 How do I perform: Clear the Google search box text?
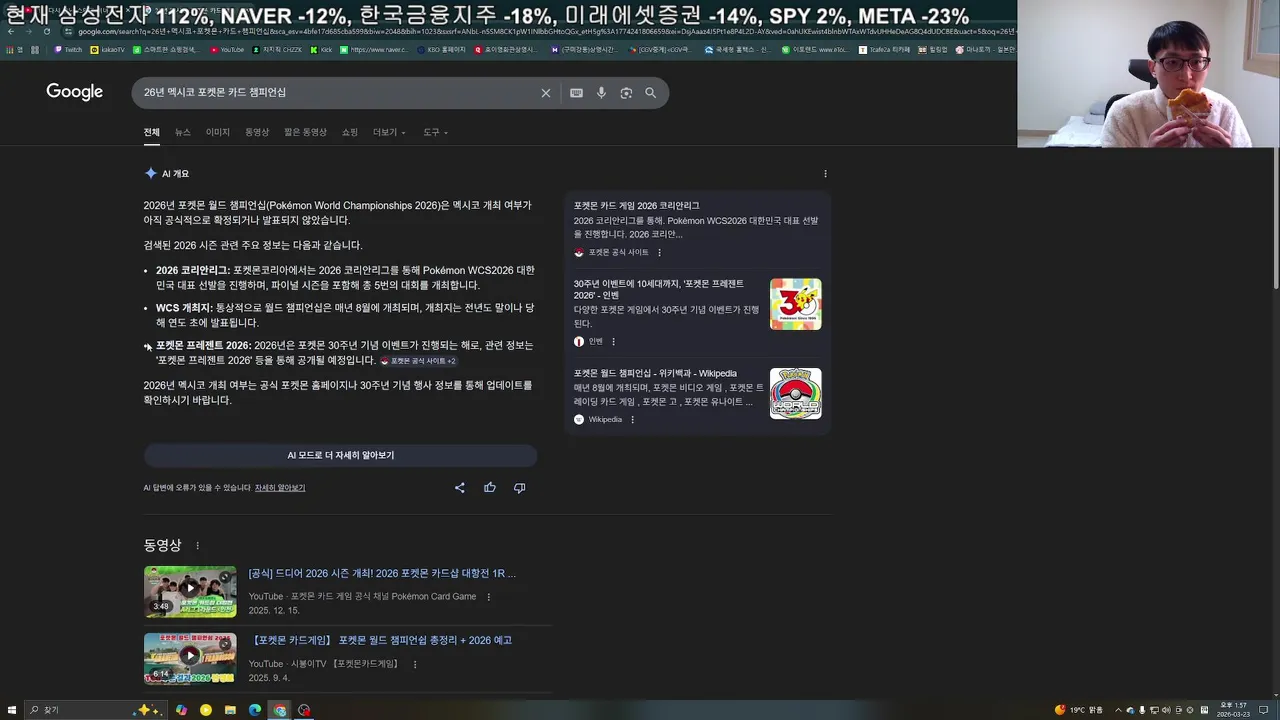click(x=546, y=93)
